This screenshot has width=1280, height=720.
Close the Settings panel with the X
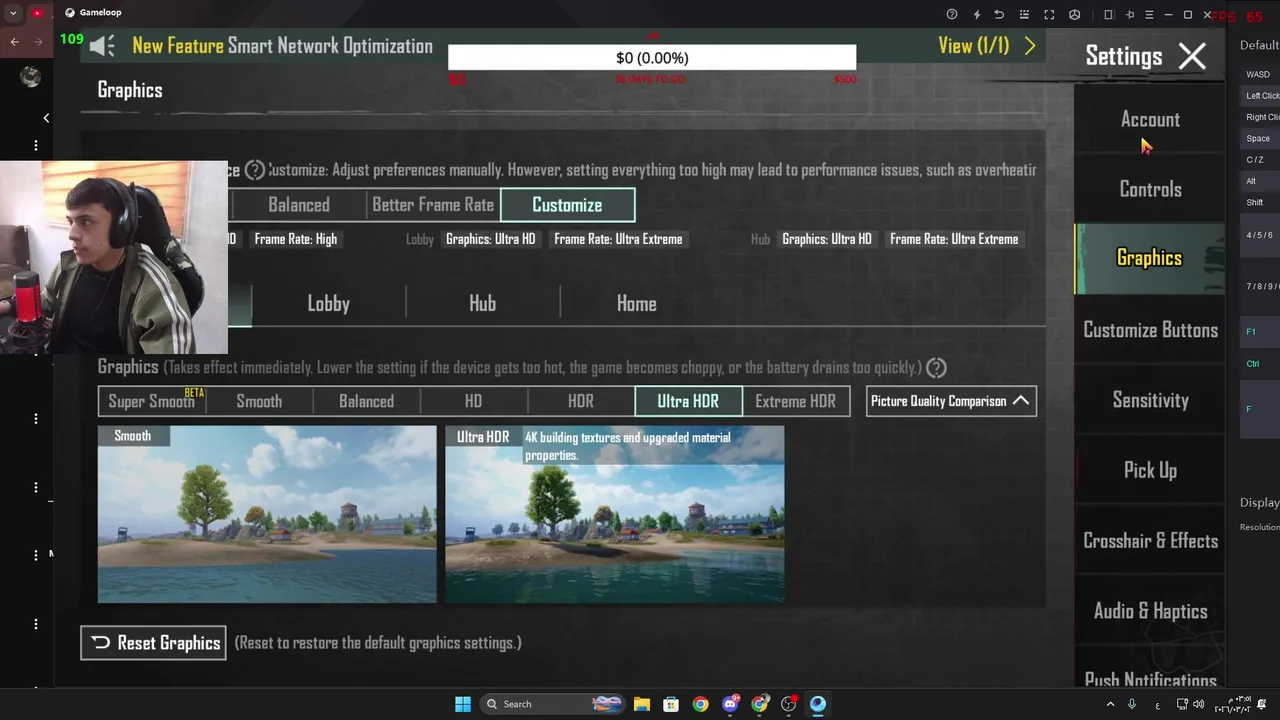(x=1192, y=57)
